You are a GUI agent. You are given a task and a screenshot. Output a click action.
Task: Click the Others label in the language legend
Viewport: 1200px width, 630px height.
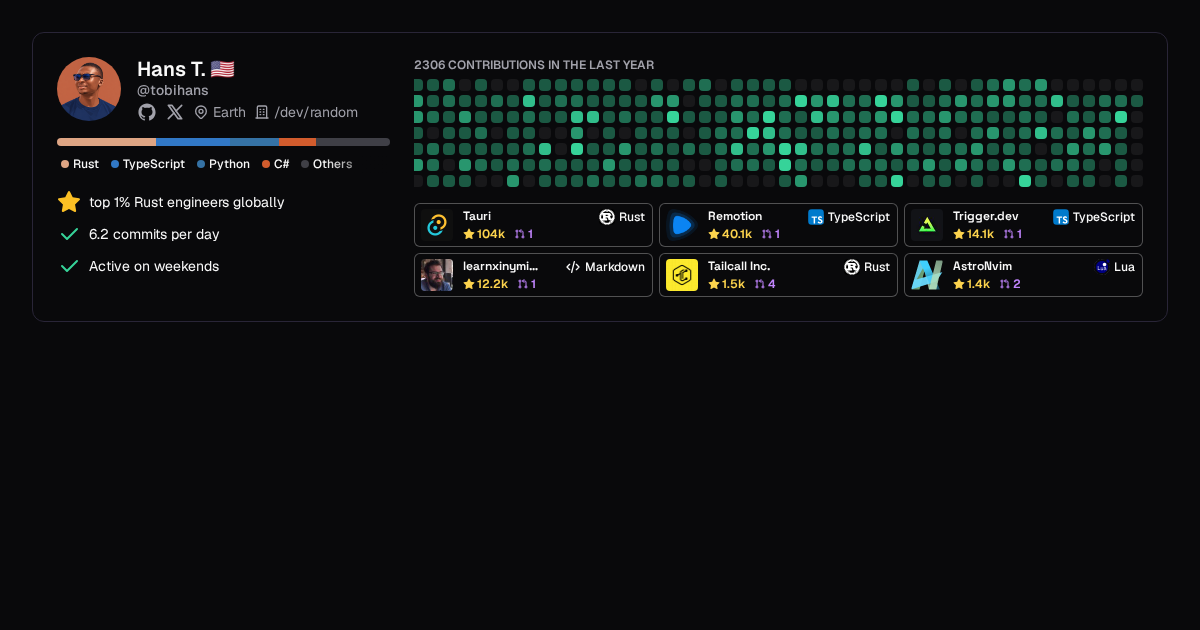[333, 164]
